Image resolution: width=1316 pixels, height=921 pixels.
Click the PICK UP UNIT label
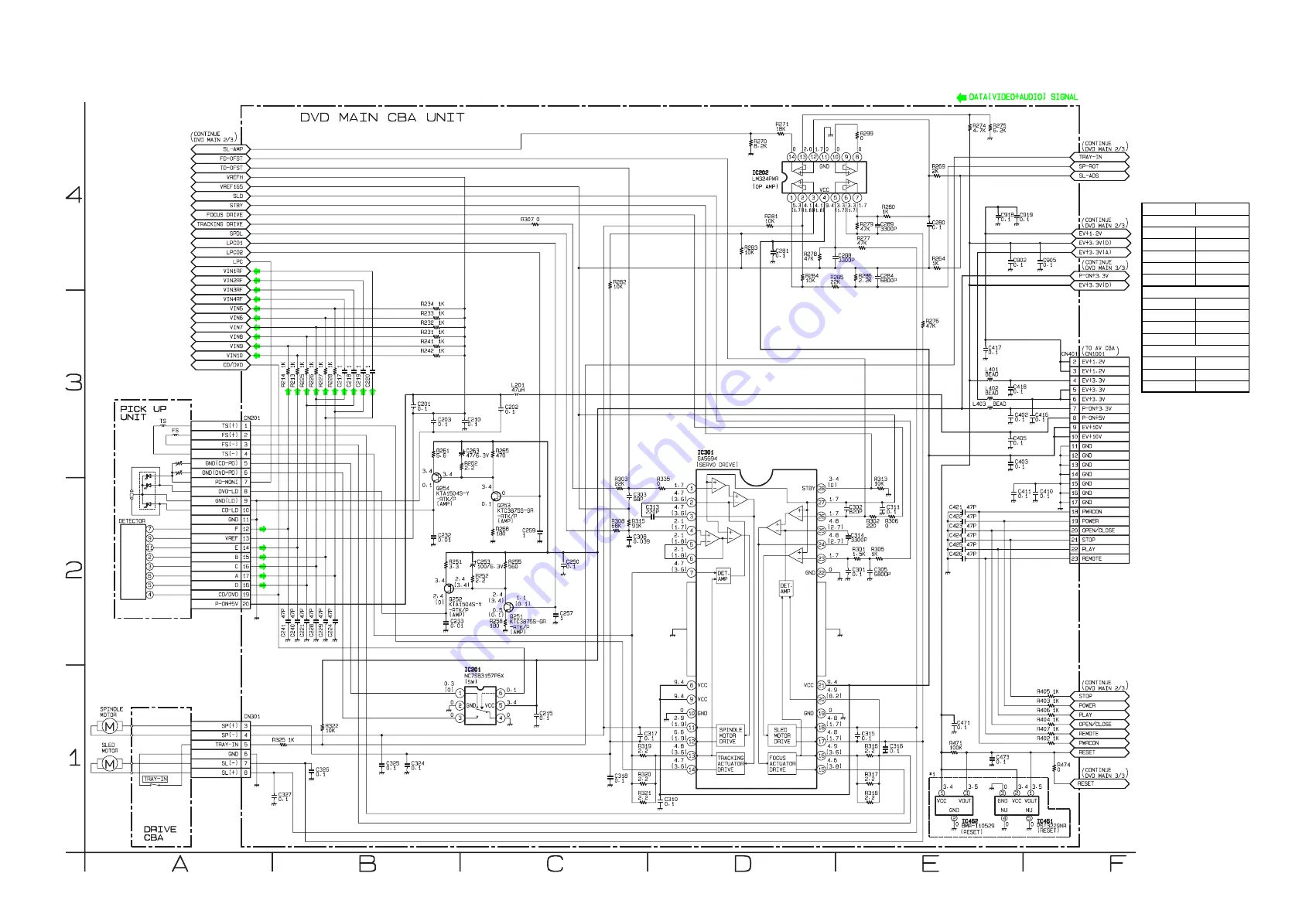coord(142,413)
